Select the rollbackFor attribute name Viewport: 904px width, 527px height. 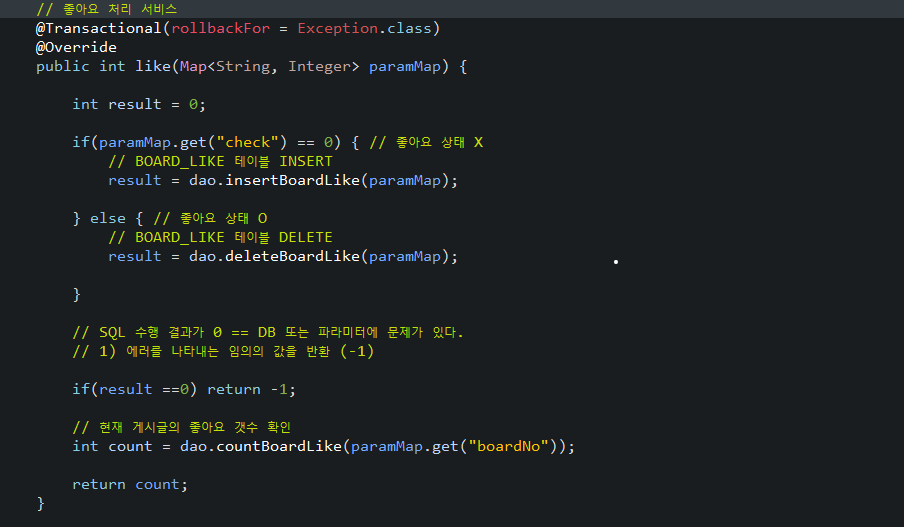[x=220, y=28]
